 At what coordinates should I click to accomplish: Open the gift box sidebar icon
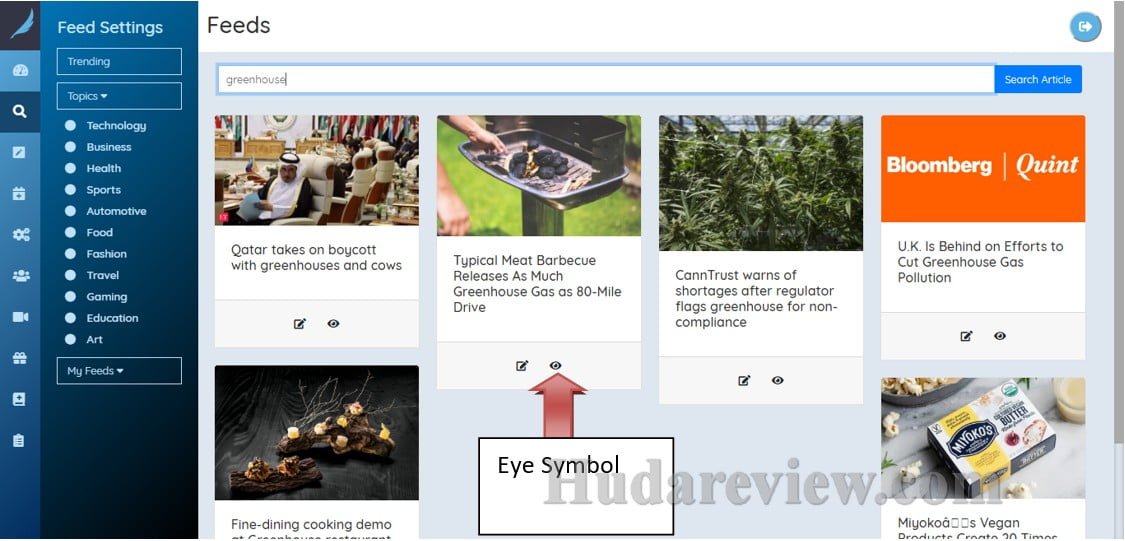tap(20, 358)
